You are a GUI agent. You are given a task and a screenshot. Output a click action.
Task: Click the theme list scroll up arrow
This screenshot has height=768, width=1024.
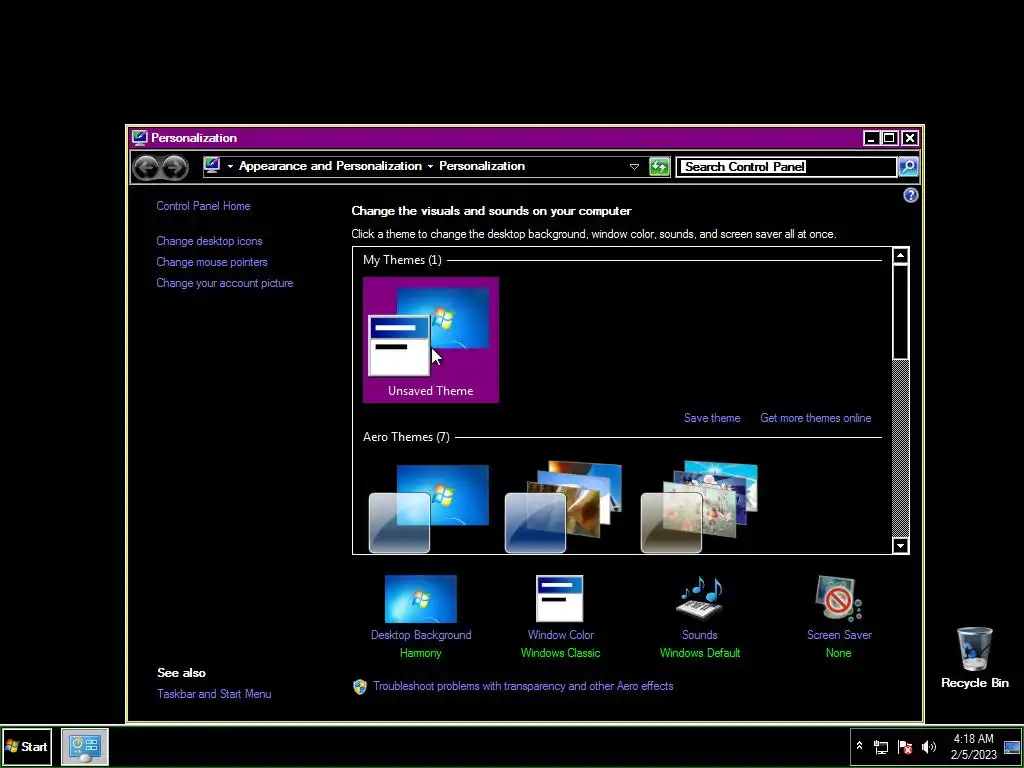[901, 255]
